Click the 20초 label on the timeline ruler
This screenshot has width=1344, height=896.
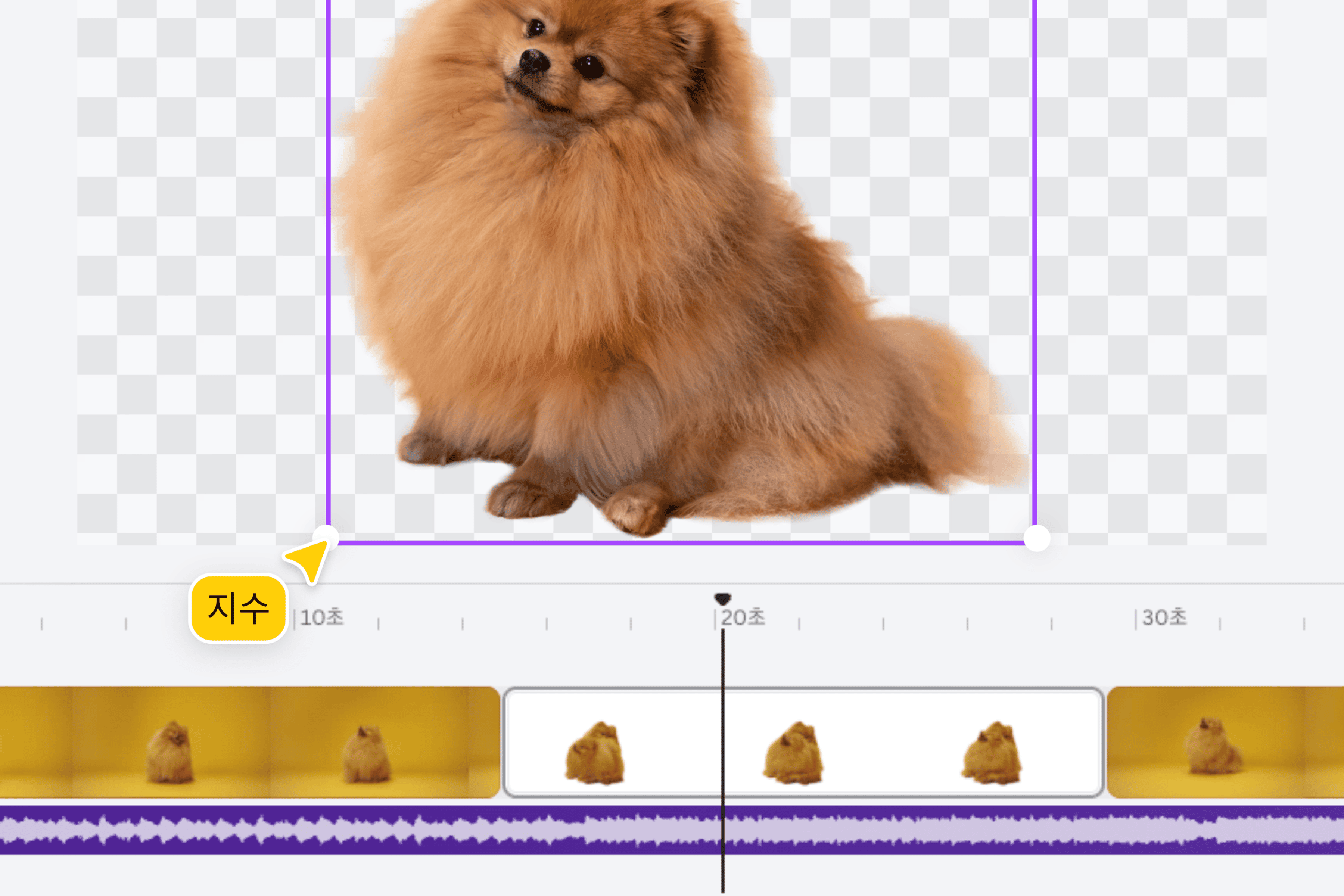pyautogui.click(x=743, y=617)
